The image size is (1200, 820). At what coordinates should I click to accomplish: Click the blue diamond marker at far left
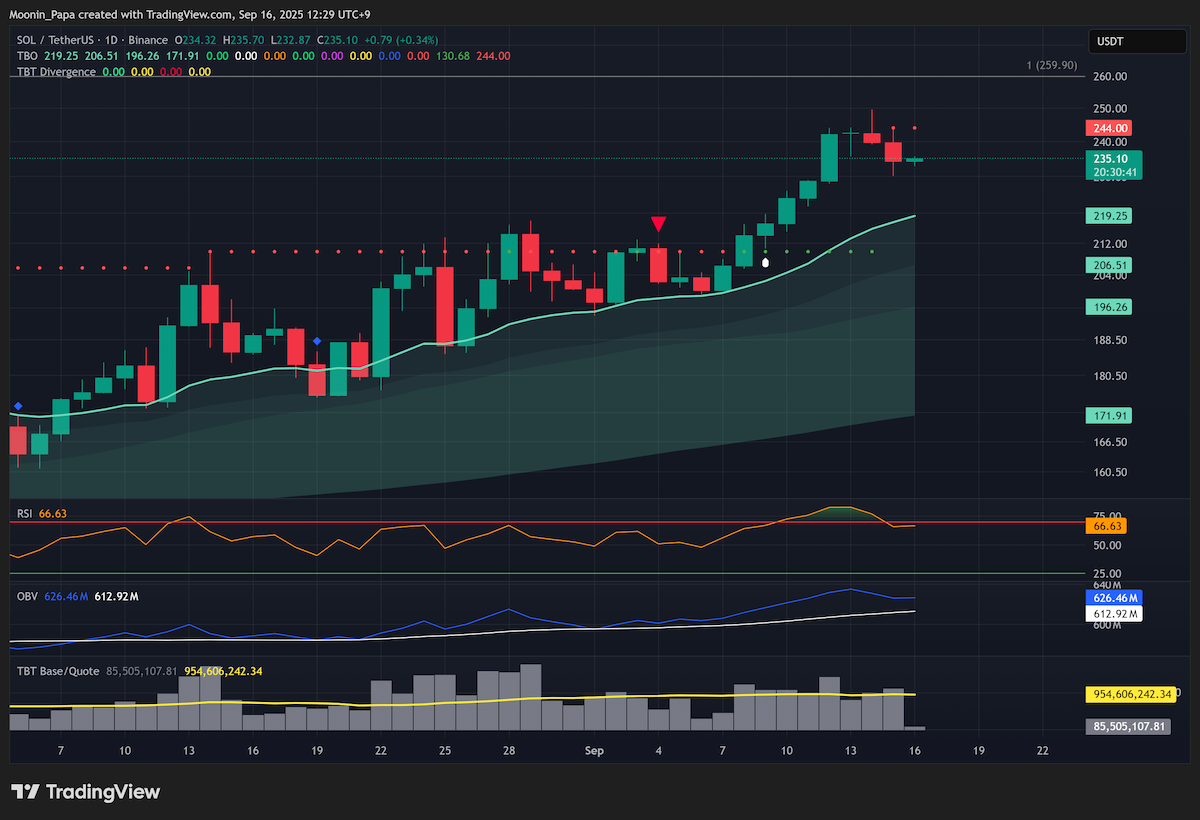point(18,406)
